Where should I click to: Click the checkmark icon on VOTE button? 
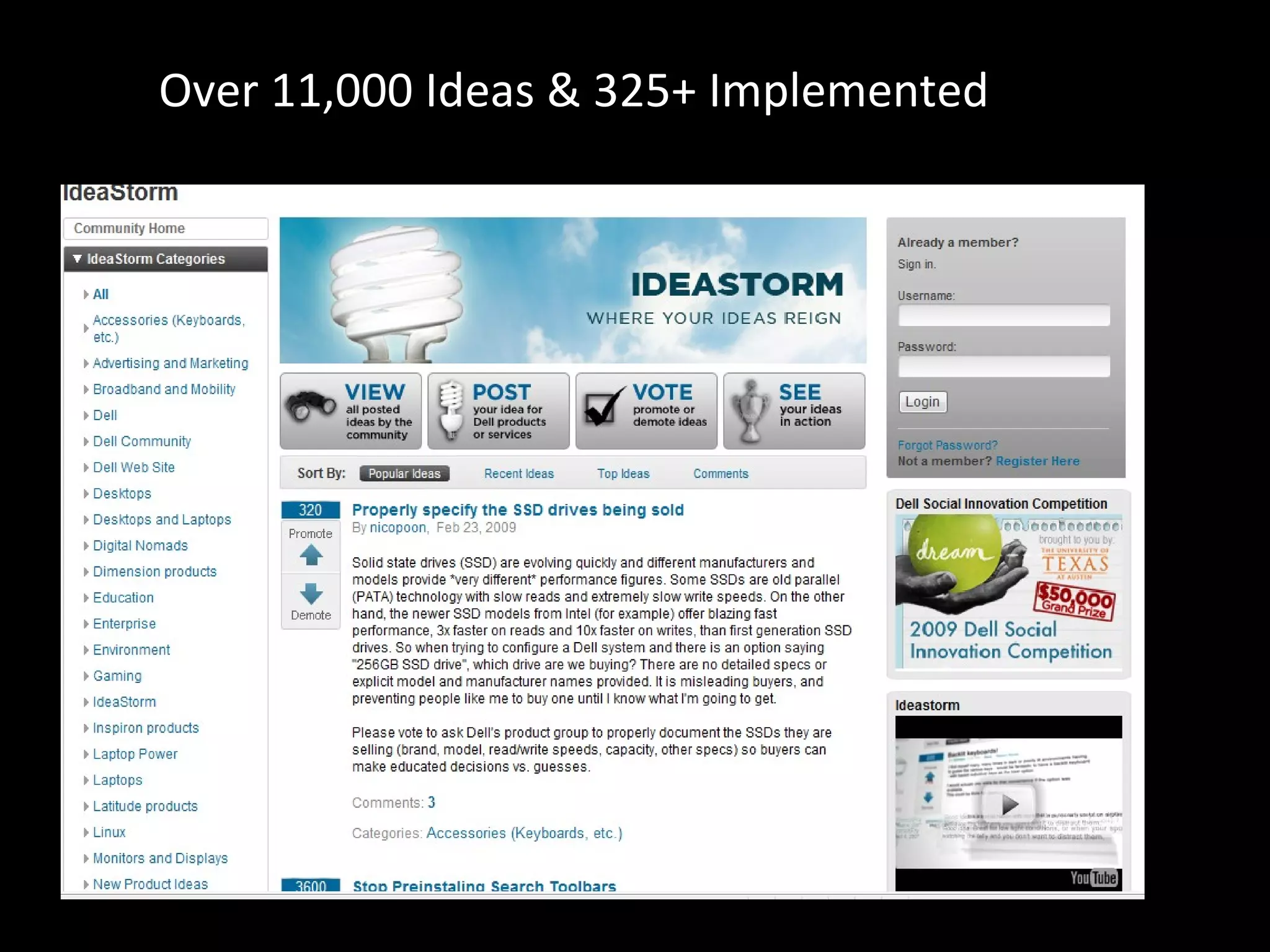pos(604,407)
